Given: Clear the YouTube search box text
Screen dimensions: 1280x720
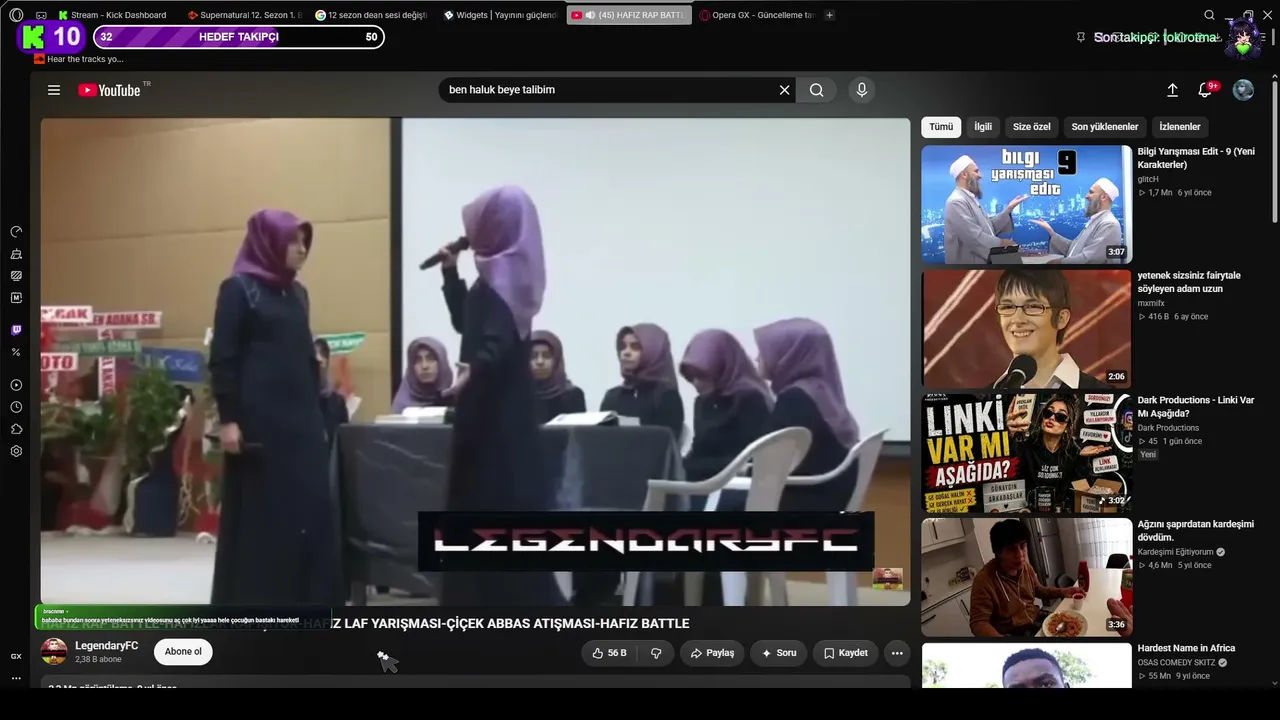Looking at the screenshot, I should (x=784, y=90).
